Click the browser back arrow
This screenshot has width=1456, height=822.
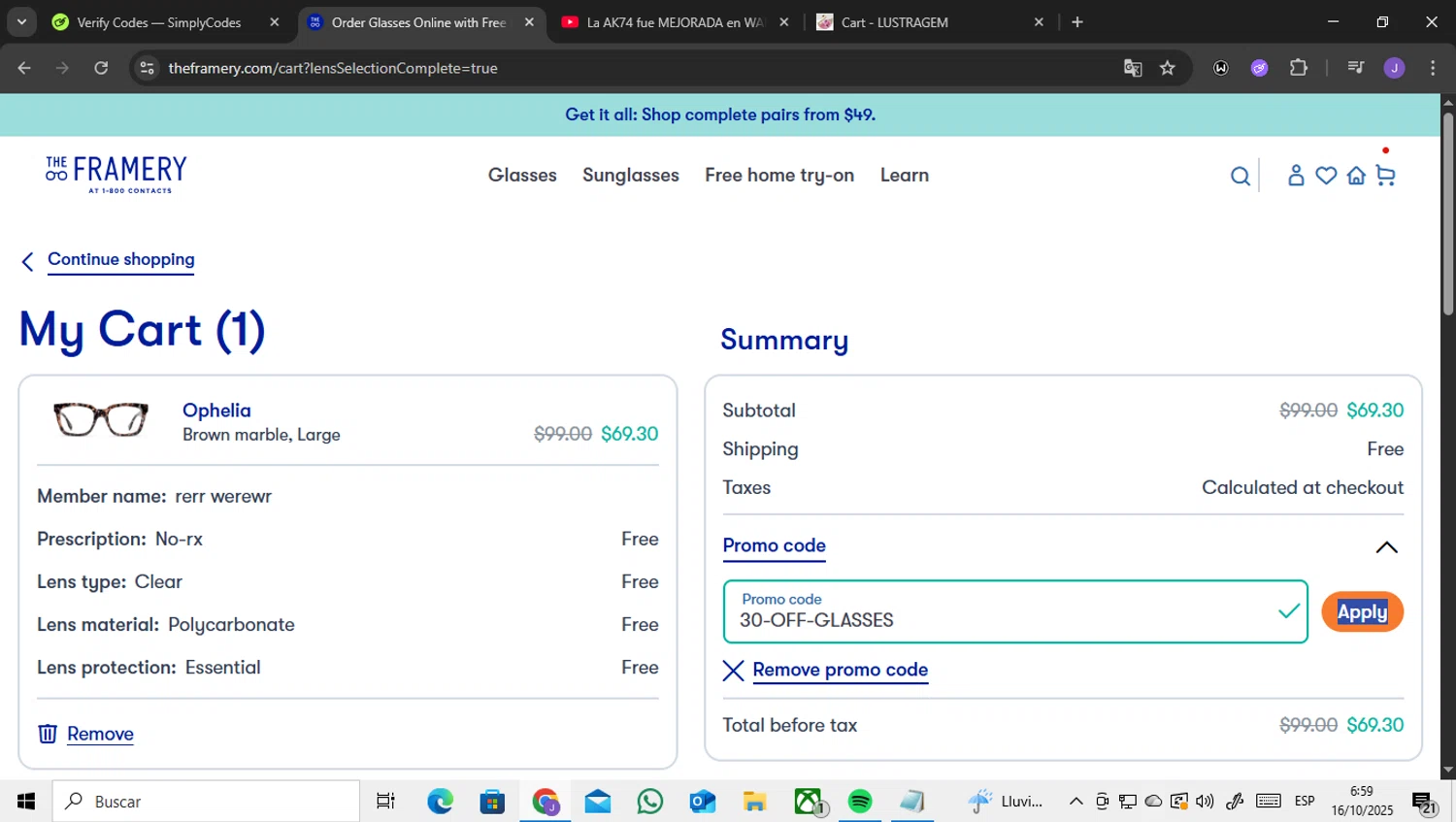point(24,68)
